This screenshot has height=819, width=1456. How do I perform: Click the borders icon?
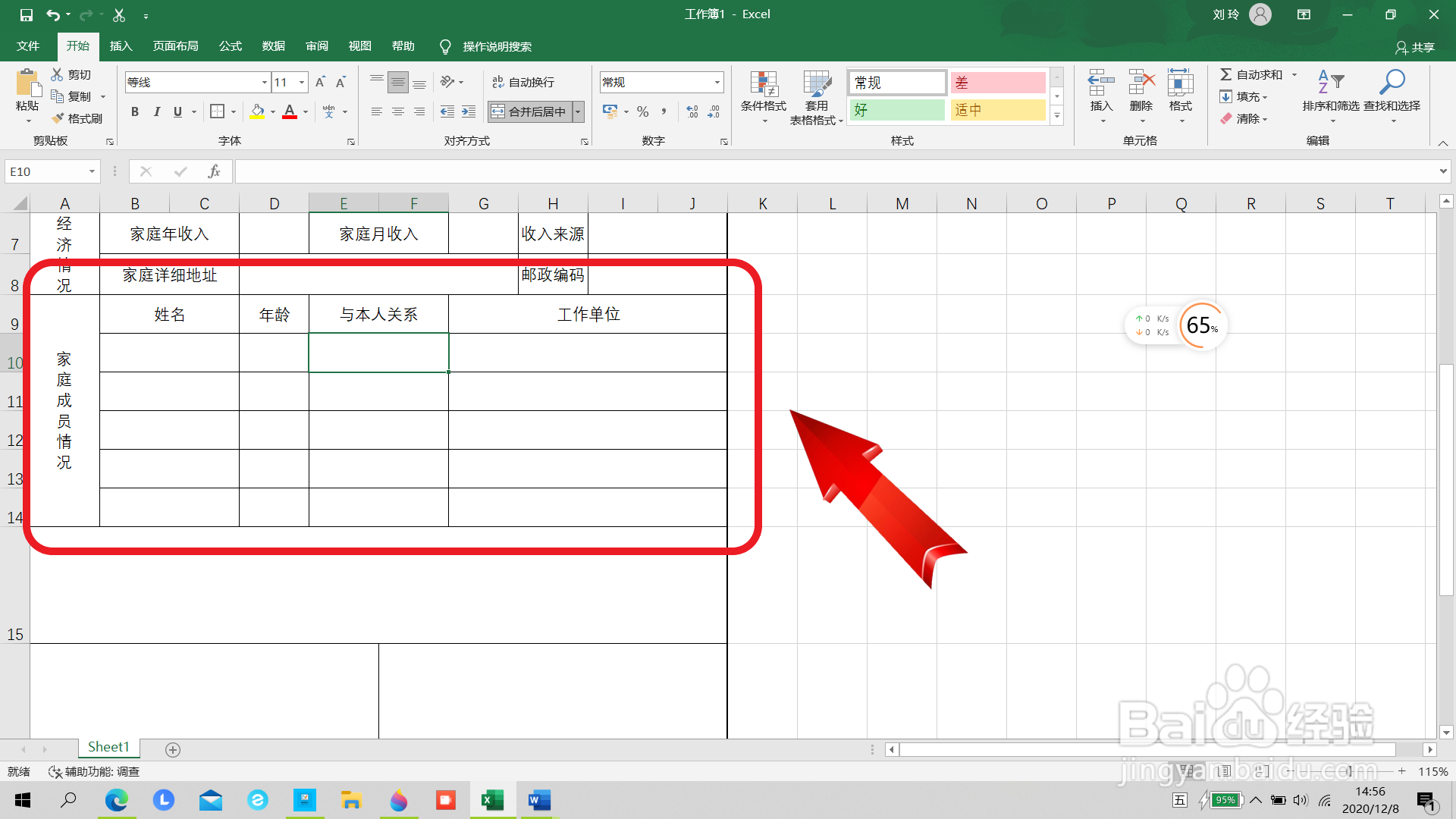pyautogui.click(x=217, y=111)
